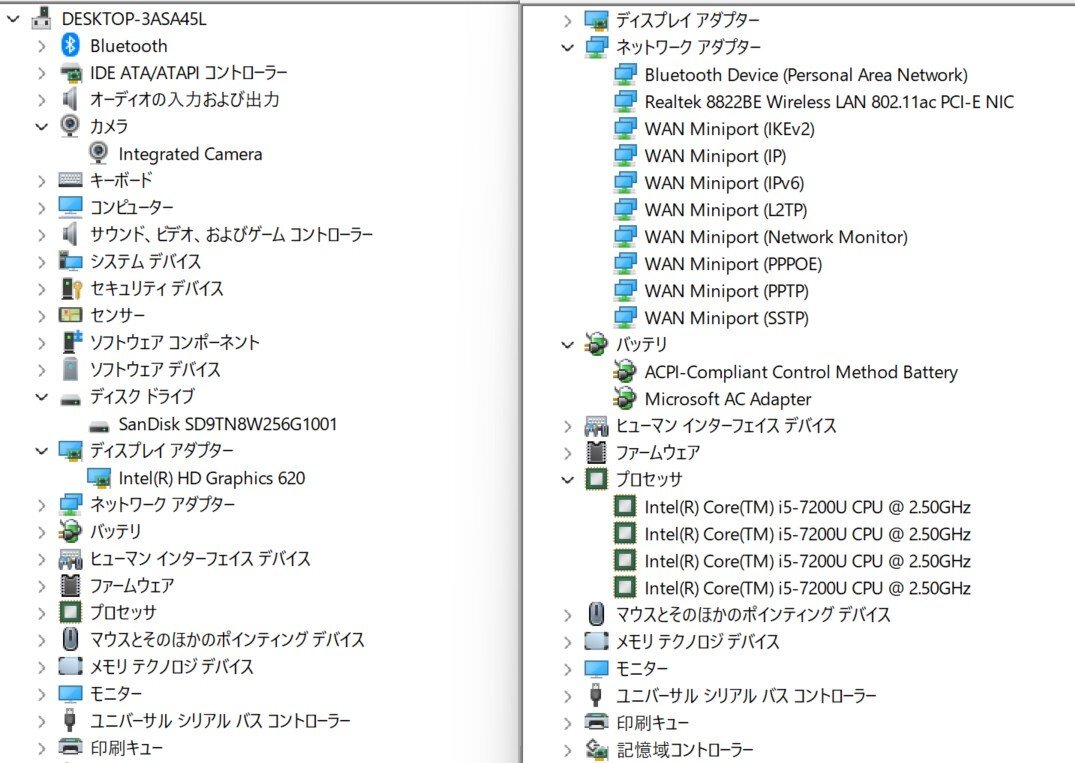The width and height of the screenshot is (1075, 763).
Task: Click the Realtek 8822BE Wireless LAN icon
Action: (x=625, y=102)
